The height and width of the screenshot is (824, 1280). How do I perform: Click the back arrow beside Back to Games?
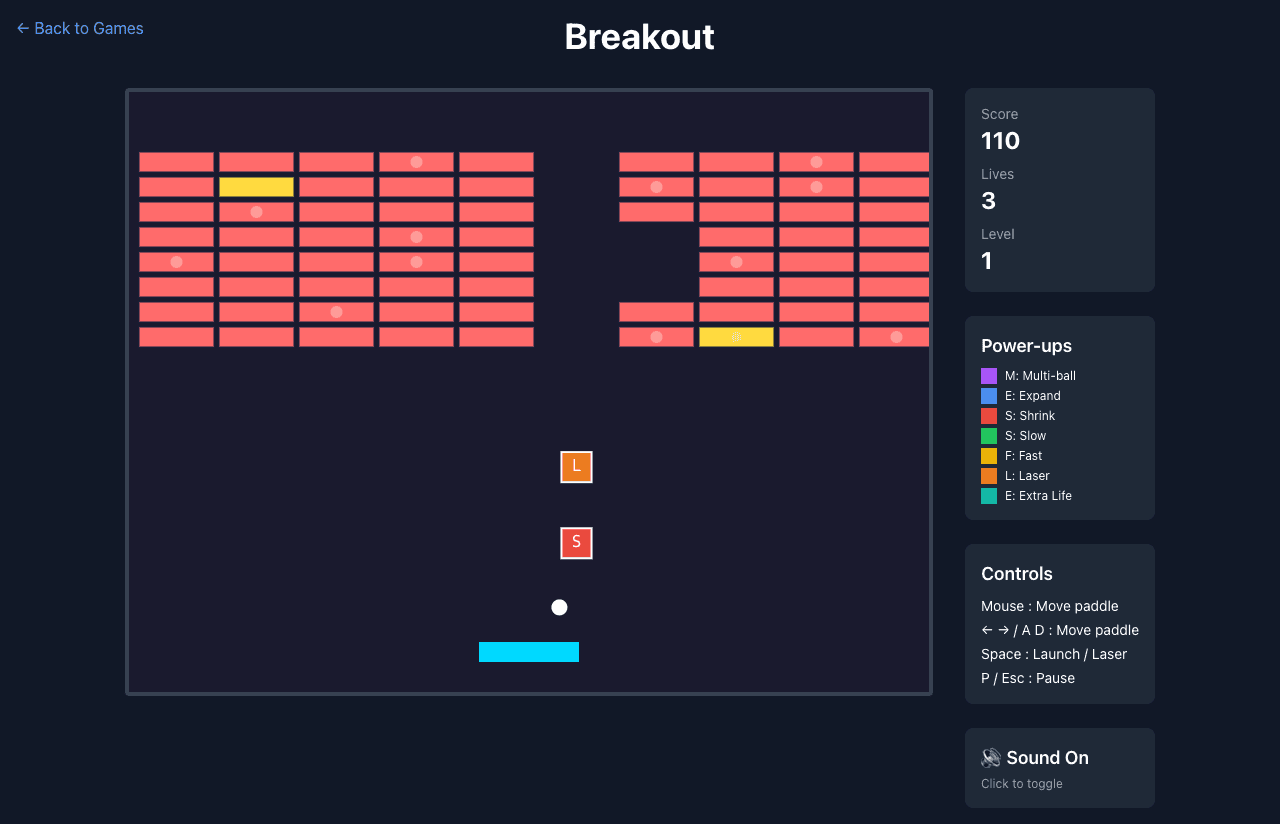click(22, 28)
